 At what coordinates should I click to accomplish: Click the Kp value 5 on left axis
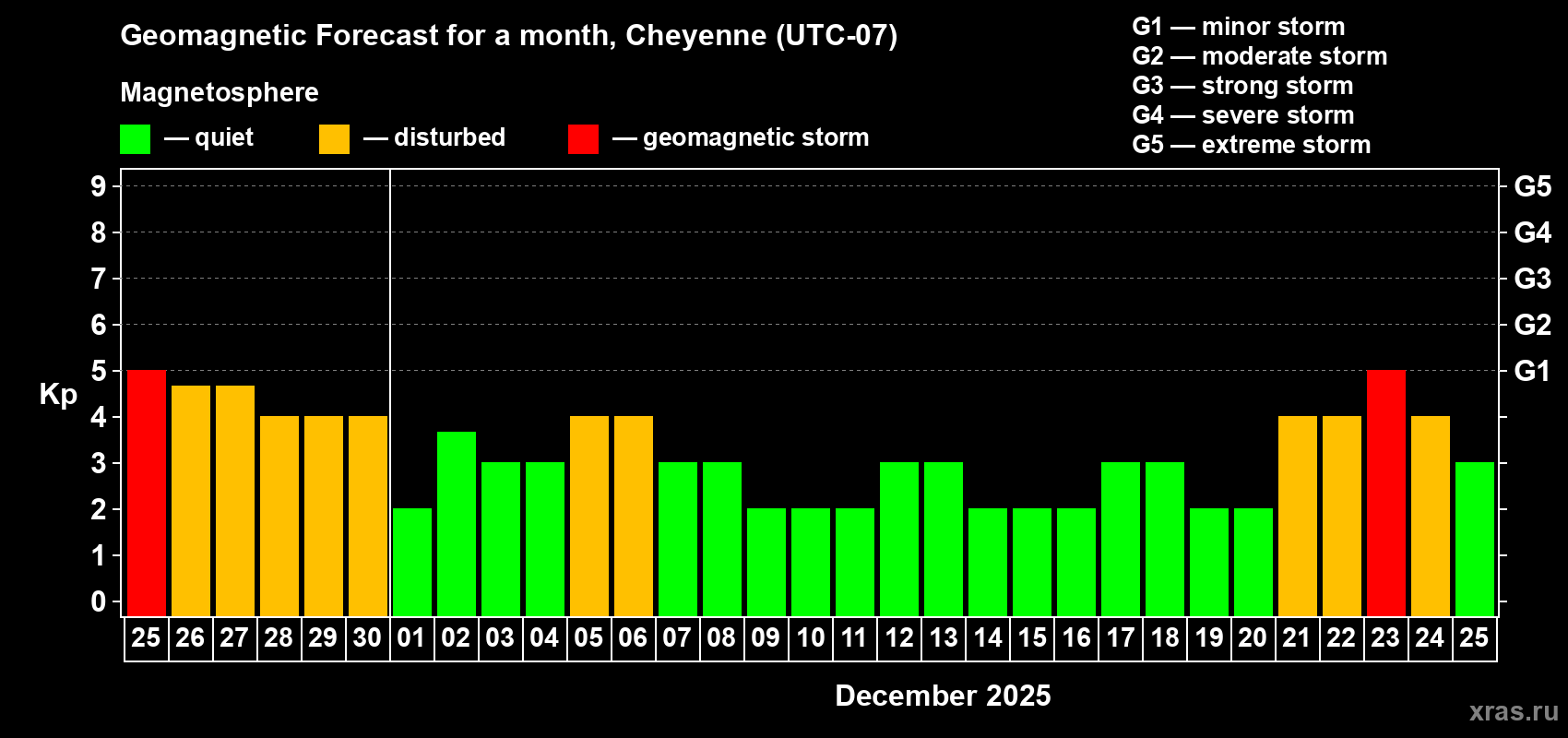pyautogui.click(x=98, y=371)
